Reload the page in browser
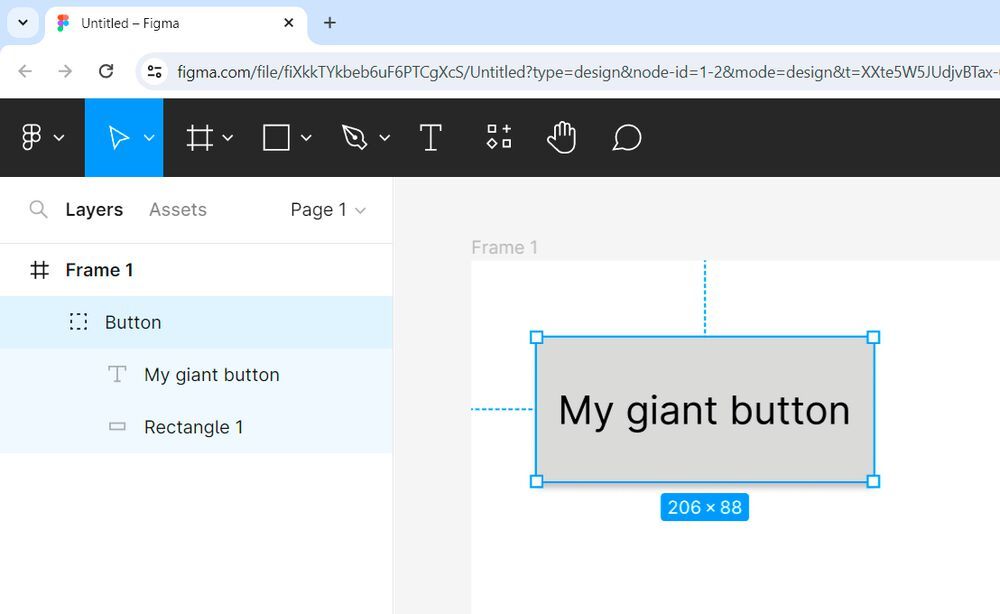 106,71
